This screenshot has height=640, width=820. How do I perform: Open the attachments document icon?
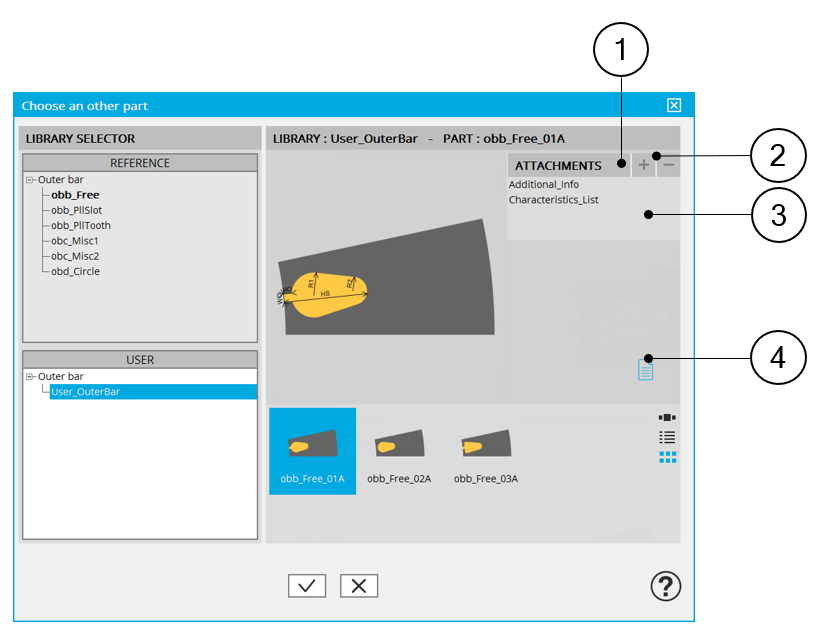[646, 370]
